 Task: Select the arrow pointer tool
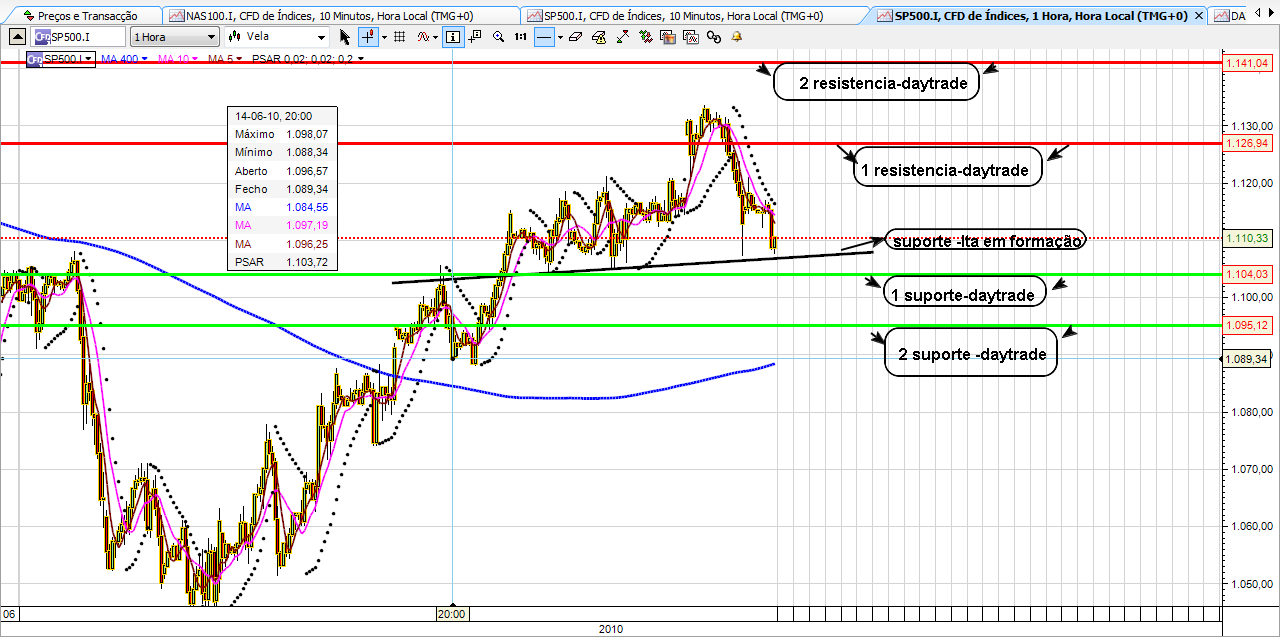(345, 36)
